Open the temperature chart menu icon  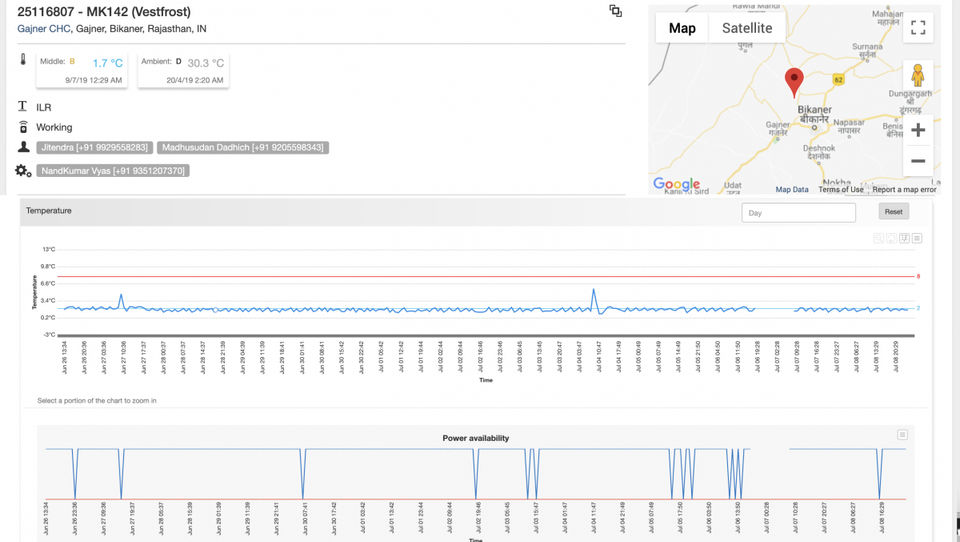[x=917, y=238]
